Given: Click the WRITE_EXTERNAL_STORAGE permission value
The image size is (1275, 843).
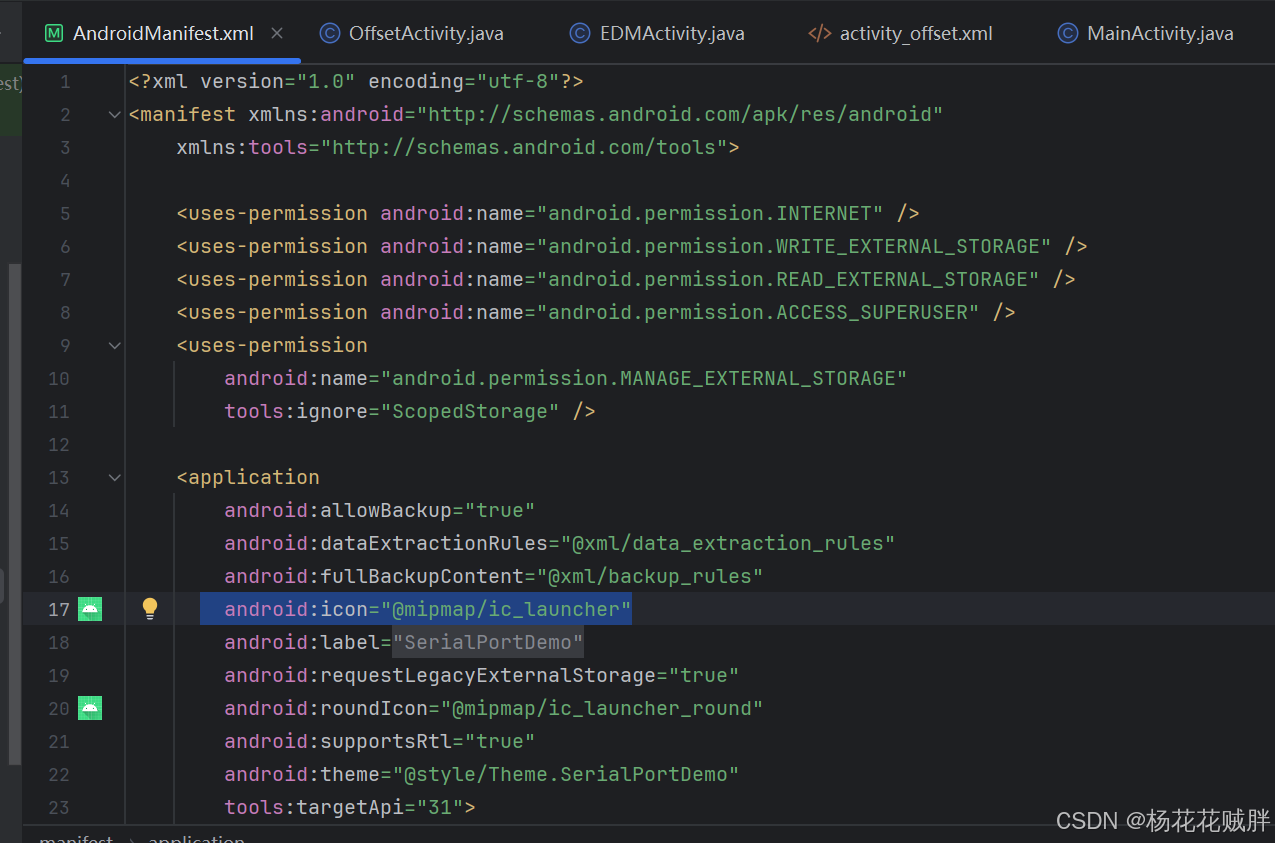Looking at the screenshot, I should click(x=794, y=246).
